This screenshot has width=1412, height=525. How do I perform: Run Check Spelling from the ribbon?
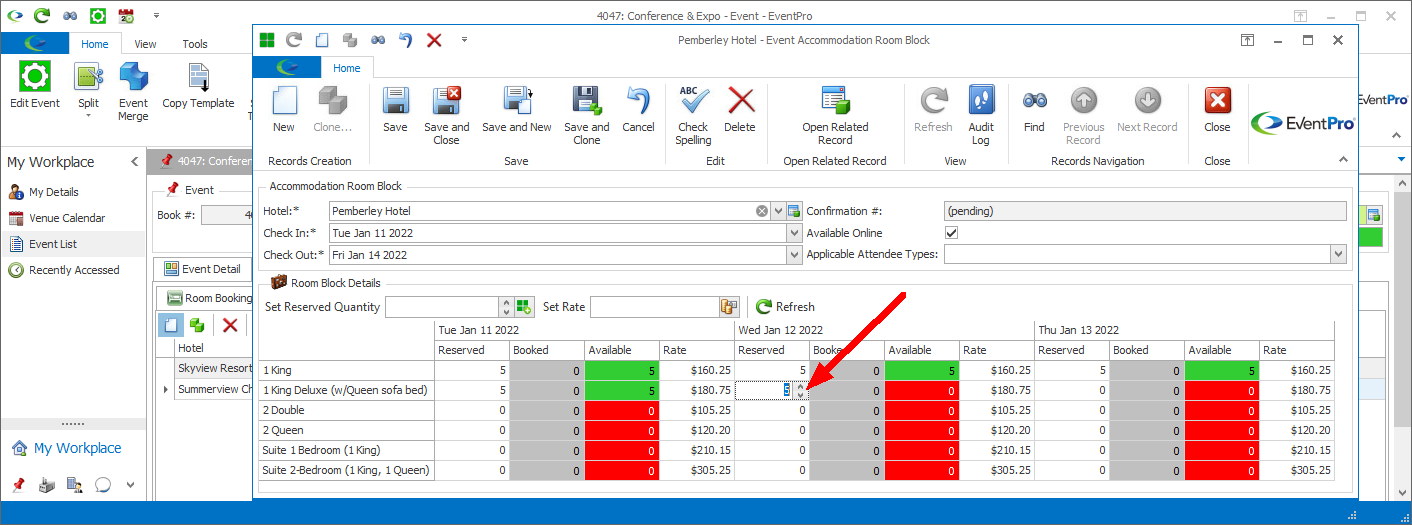[x=693, y=116]
